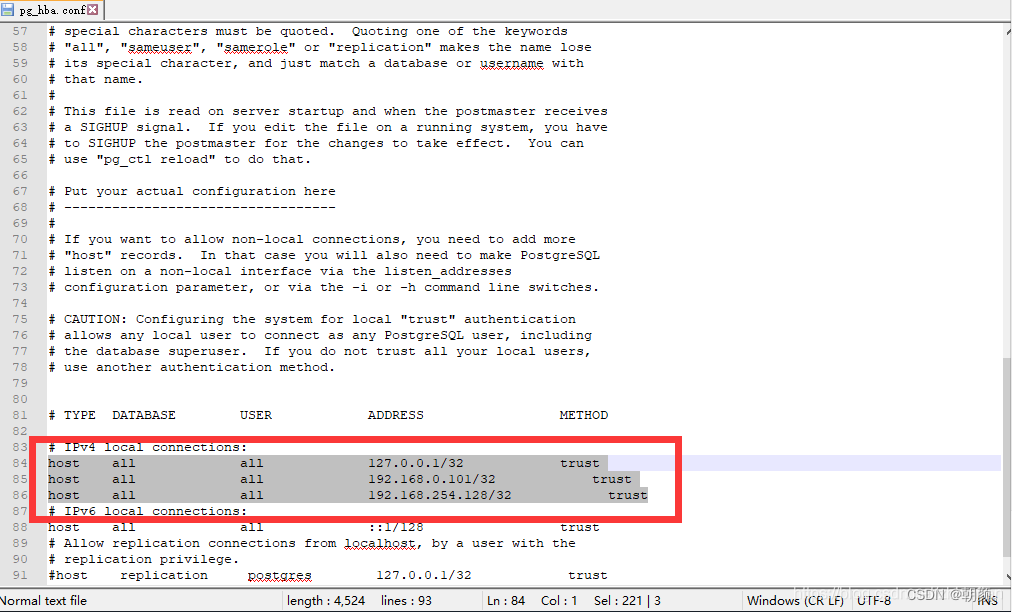Click '127.0.0.1/32' on line 84
The height and width of the screenshot is (612, 1012).
(416, 463)
